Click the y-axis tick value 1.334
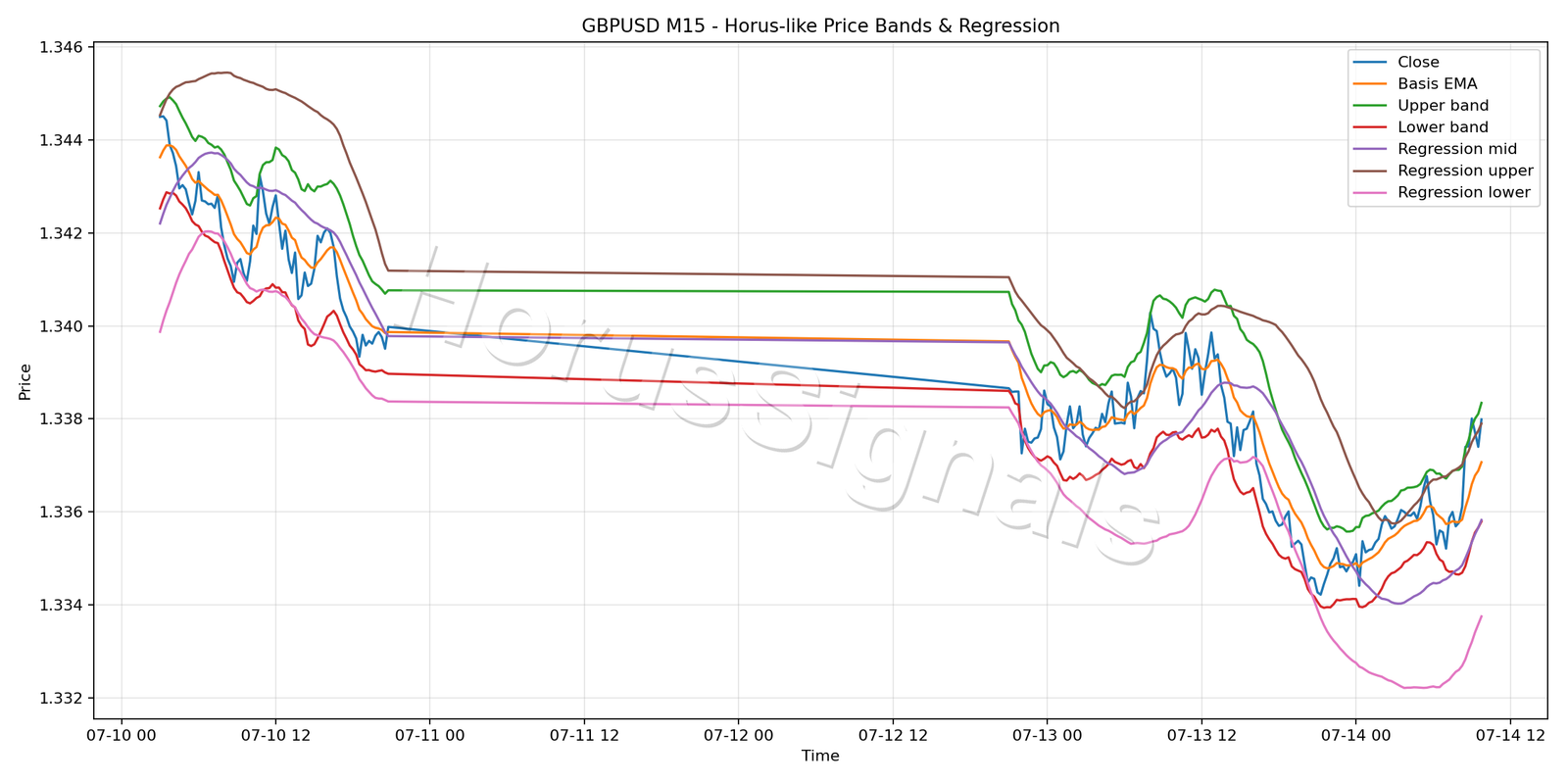 click(x=62, y=606)
